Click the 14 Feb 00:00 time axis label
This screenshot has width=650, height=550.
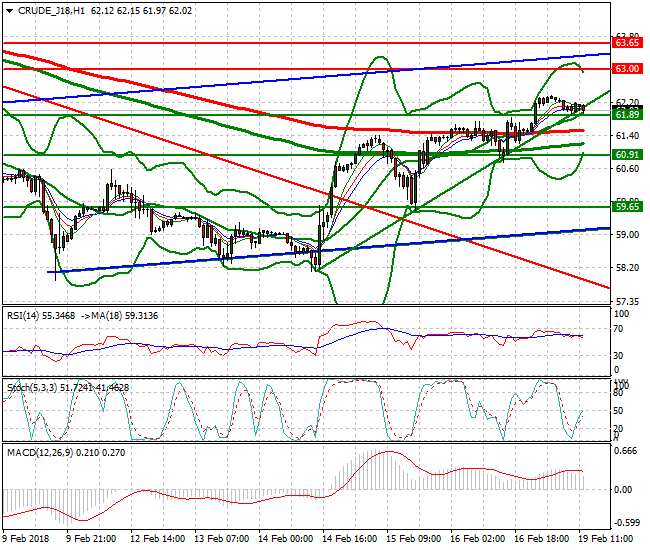click(286, 539)
